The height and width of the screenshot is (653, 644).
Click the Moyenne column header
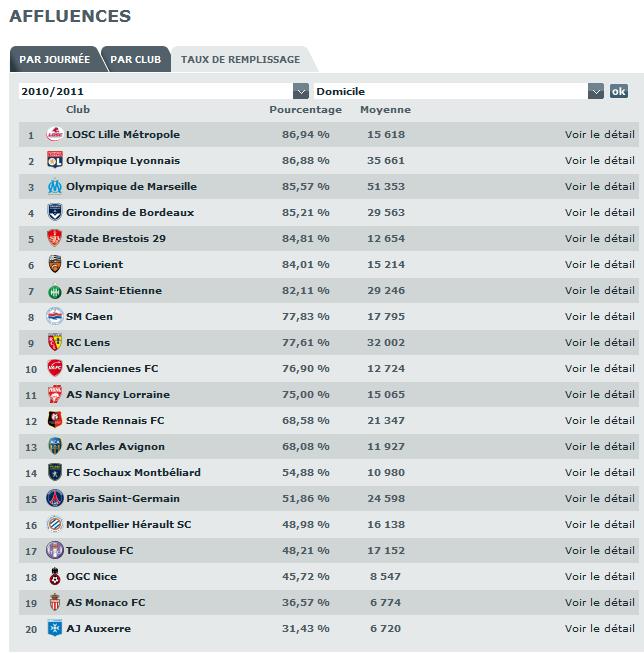pos(385,110)
